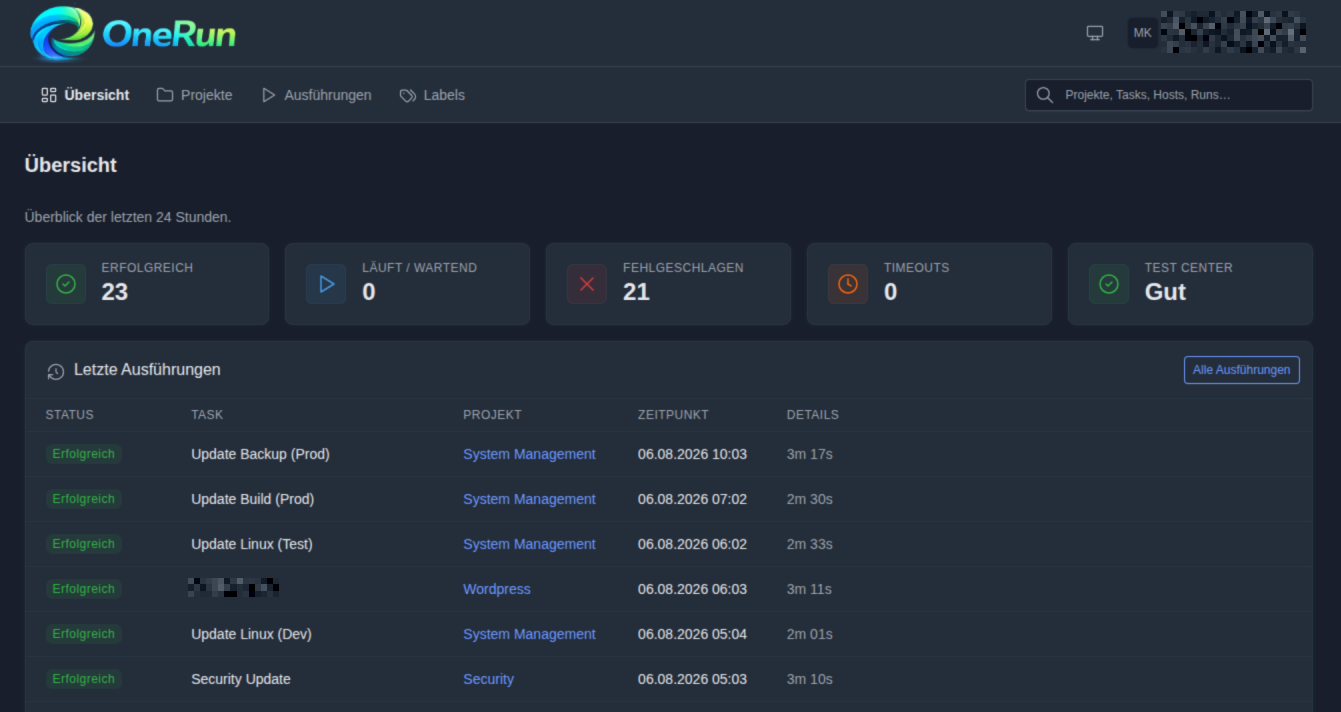This screenshot has width=1341, height=712.
Task: Click the PROJEKT column header
Action: [492, 415]
